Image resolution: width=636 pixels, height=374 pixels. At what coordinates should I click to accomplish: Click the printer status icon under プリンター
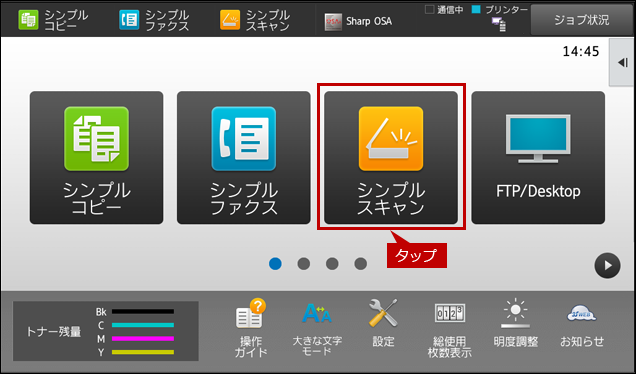(499, 24)
